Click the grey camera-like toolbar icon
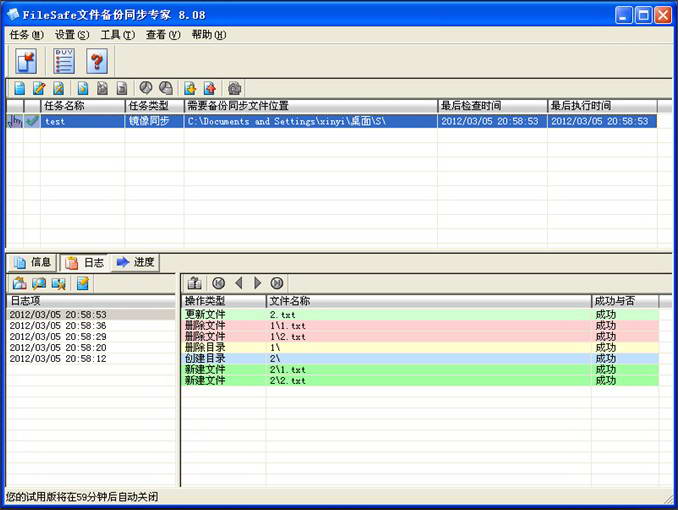Image resolution: width=678 pixels, height=510 pixels. [x=234, y=88]
